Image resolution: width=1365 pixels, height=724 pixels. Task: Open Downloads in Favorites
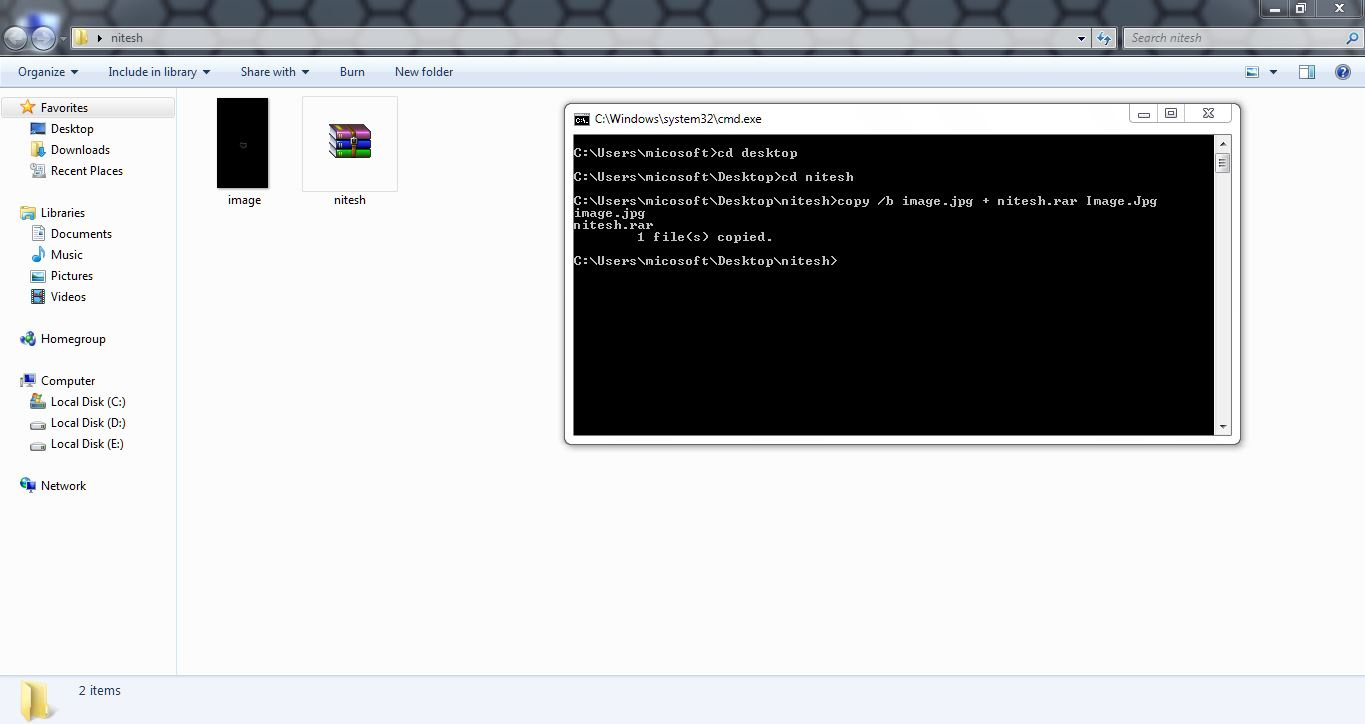point(80,150)
